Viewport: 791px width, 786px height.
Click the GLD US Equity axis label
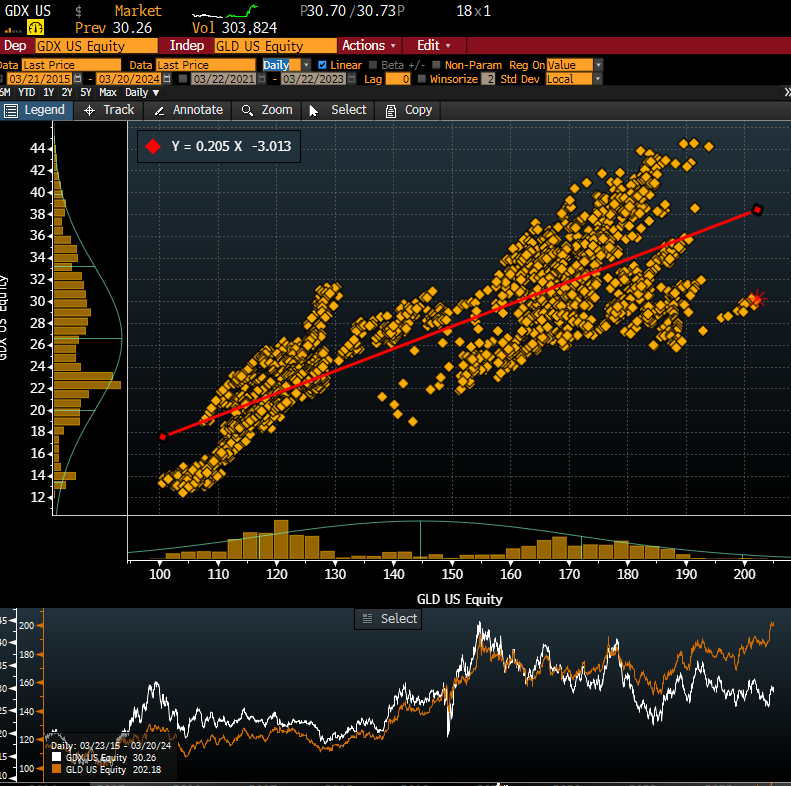460,599
